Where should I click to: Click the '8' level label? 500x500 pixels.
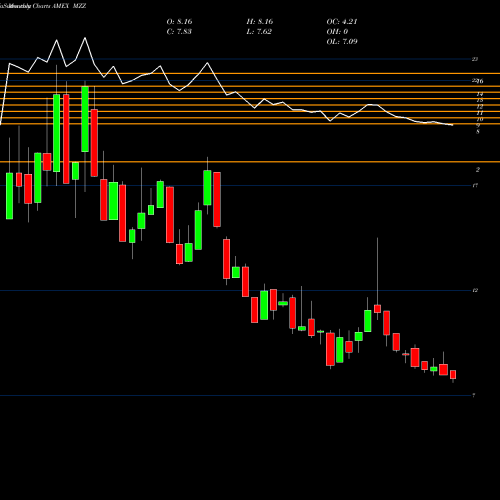click(478, 132)
